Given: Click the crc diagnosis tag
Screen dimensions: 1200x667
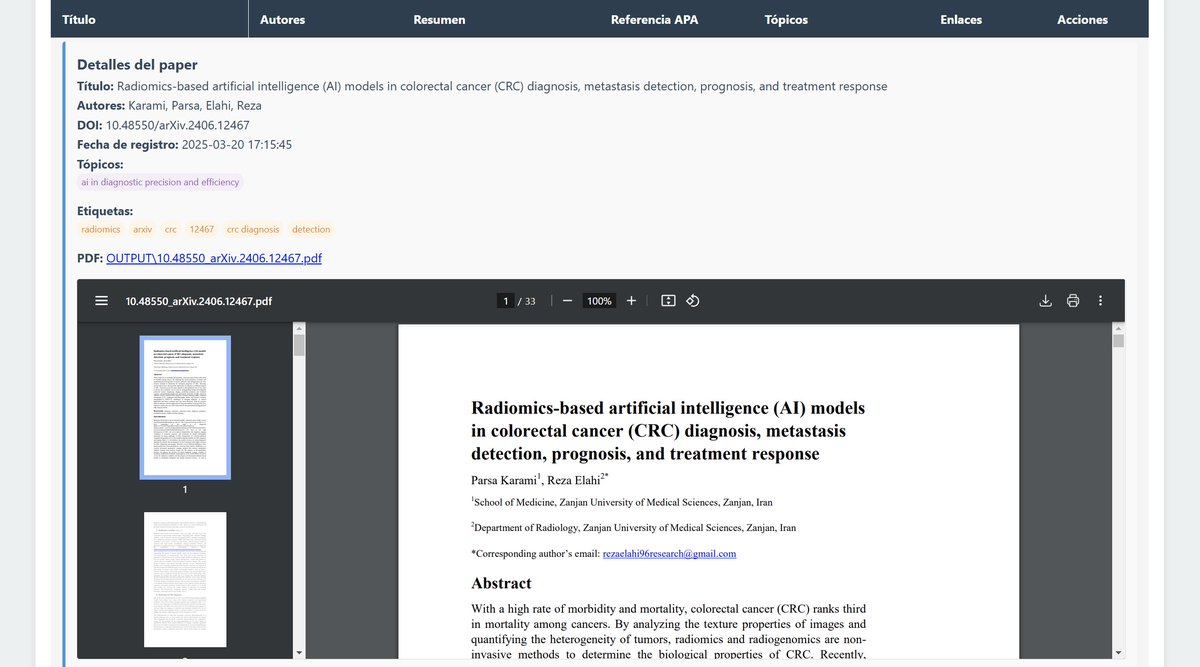Looking at the screenshot, I should 253,229.
